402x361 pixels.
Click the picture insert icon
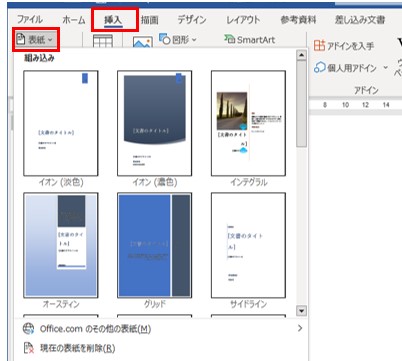(x=143, y=42)
